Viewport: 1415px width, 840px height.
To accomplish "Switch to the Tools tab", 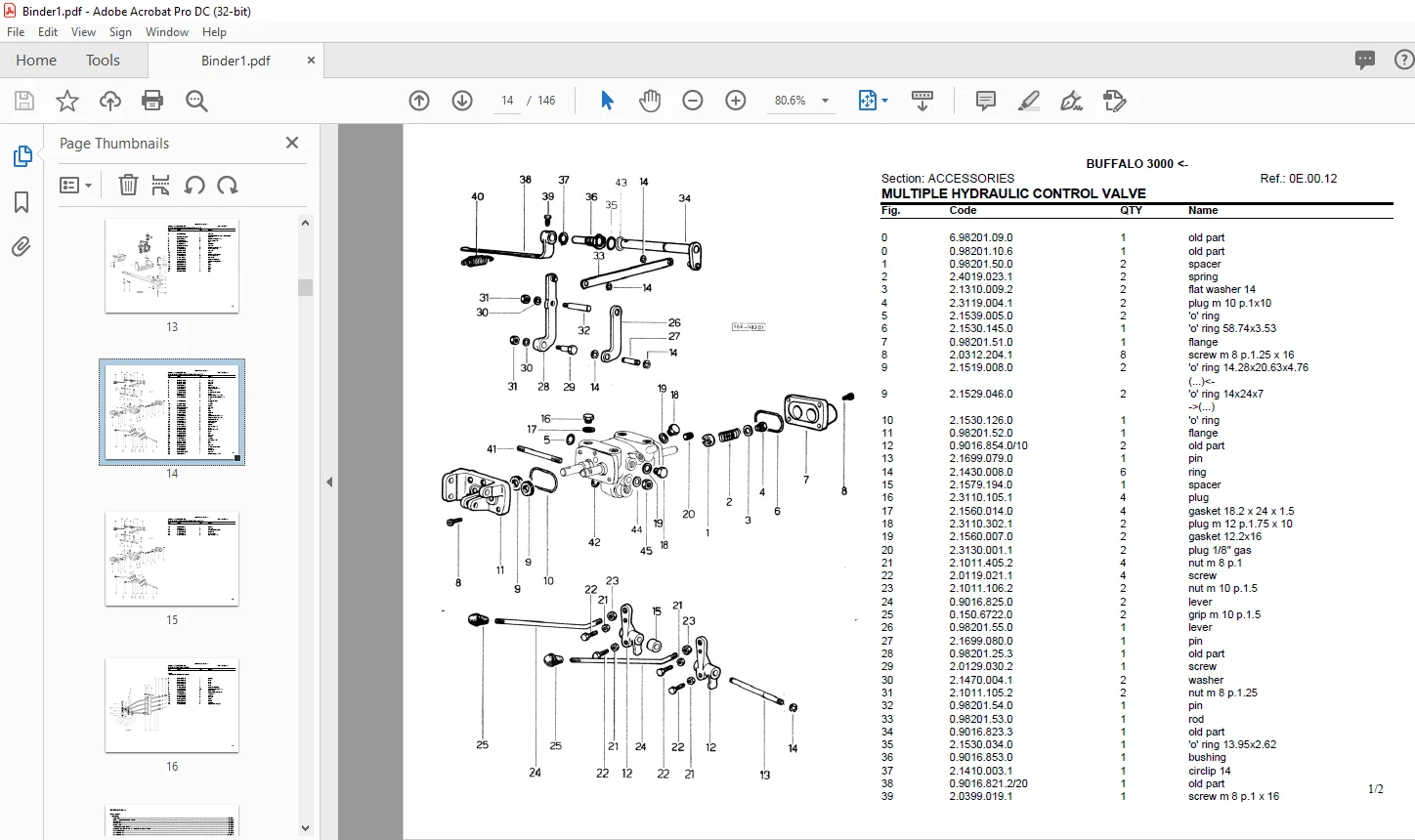I will pos(103,61).
